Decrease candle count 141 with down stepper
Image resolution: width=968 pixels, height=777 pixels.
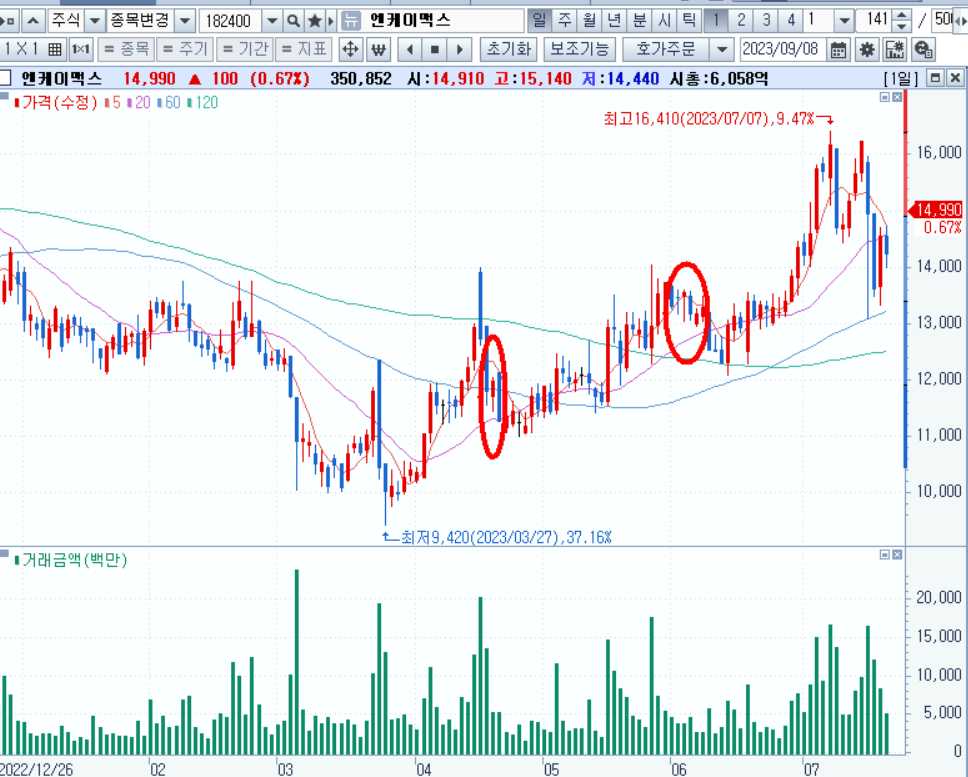click(x=902, y=27)
